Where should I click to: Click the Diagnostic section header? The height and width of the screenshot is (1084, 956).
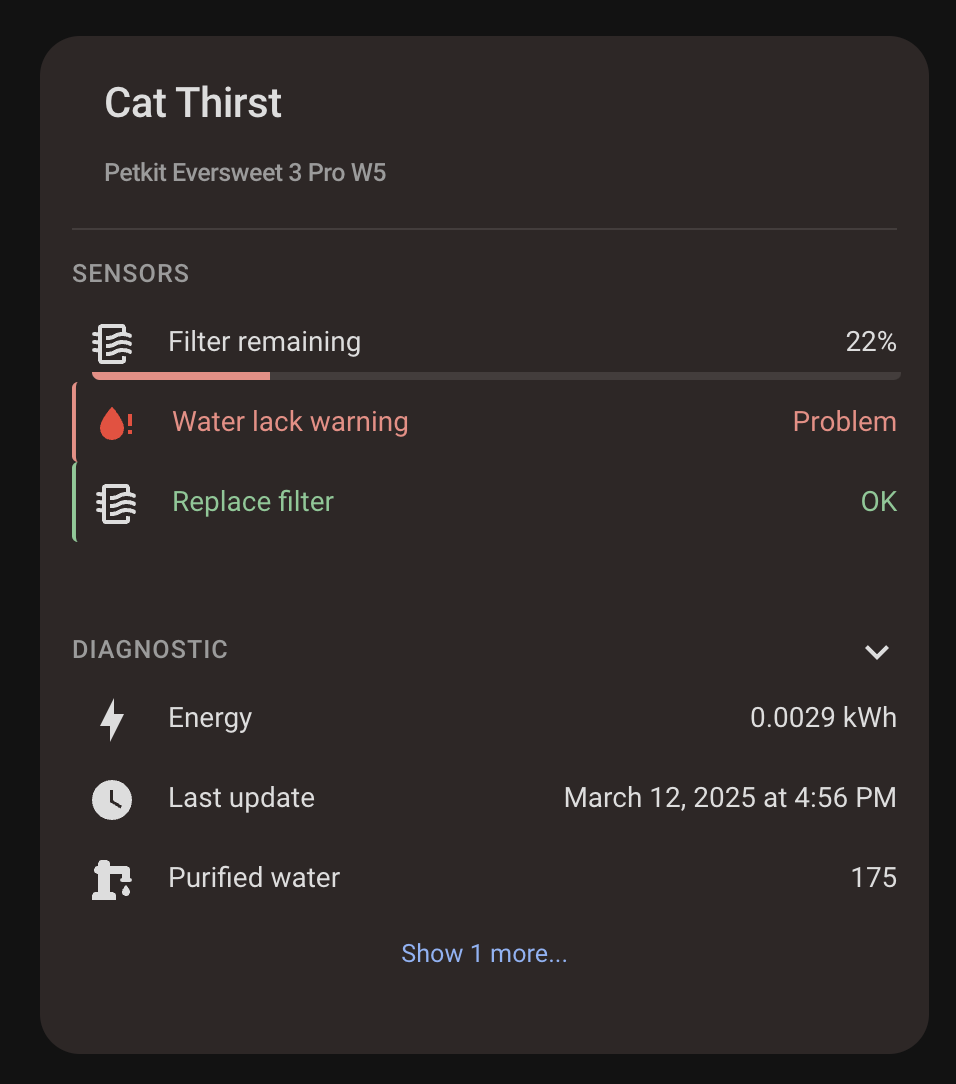(150, 650)
